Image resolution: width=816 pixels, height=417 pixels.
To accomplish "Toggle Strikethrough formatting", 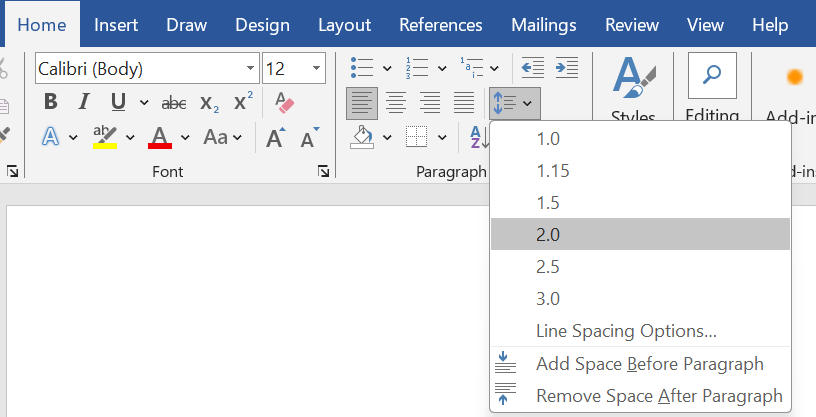I will click(174, 103).
